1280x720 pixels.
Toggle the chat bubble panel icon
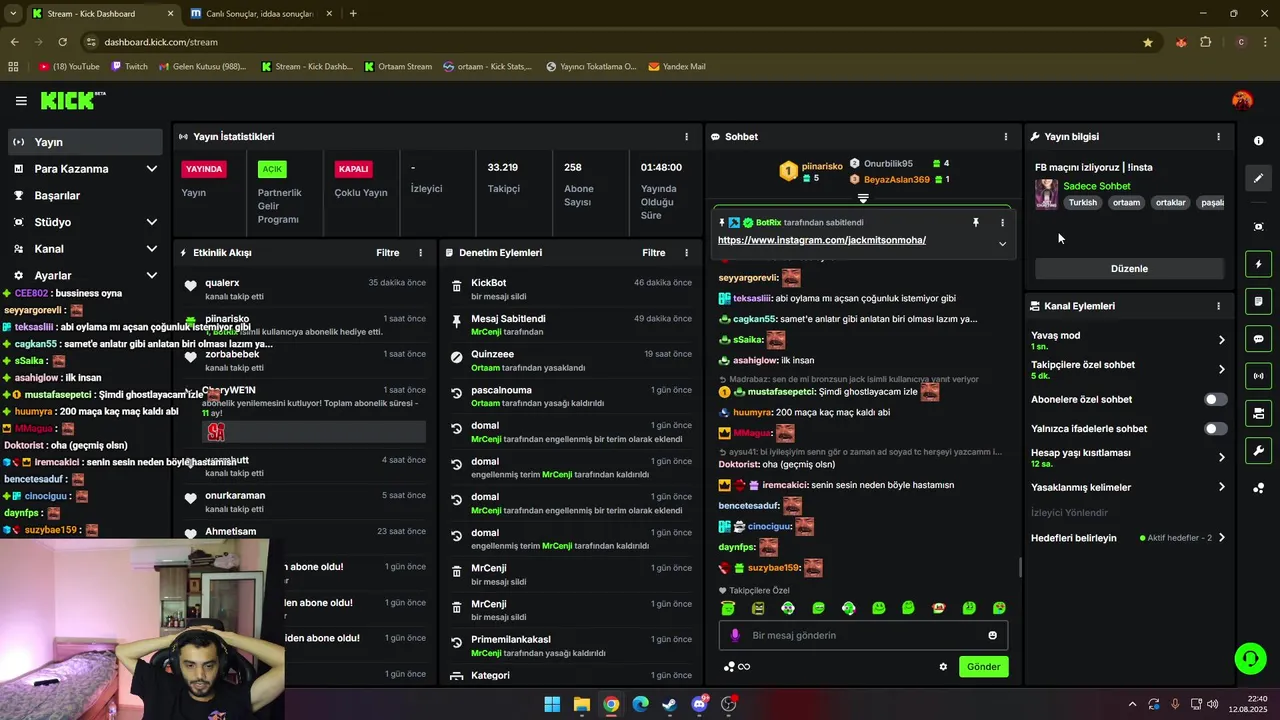(1259, 339)
